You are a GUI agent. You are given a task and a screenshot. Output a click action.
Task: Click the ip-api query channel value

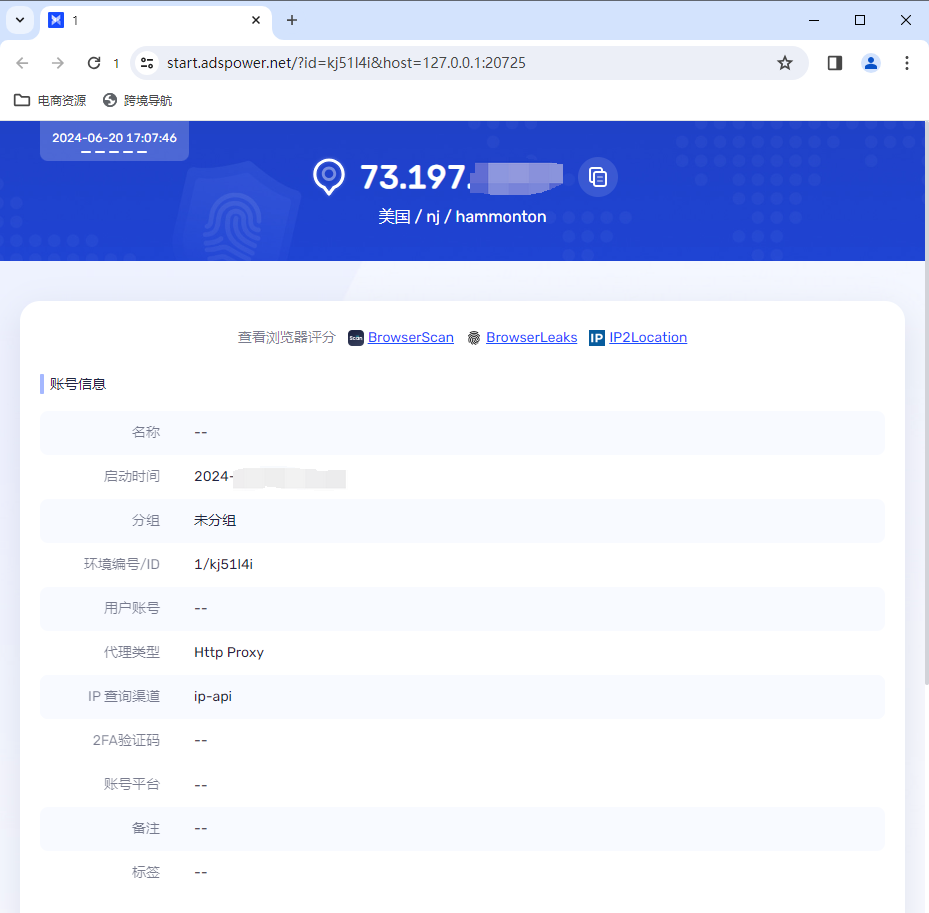click(x=213, y=697)
